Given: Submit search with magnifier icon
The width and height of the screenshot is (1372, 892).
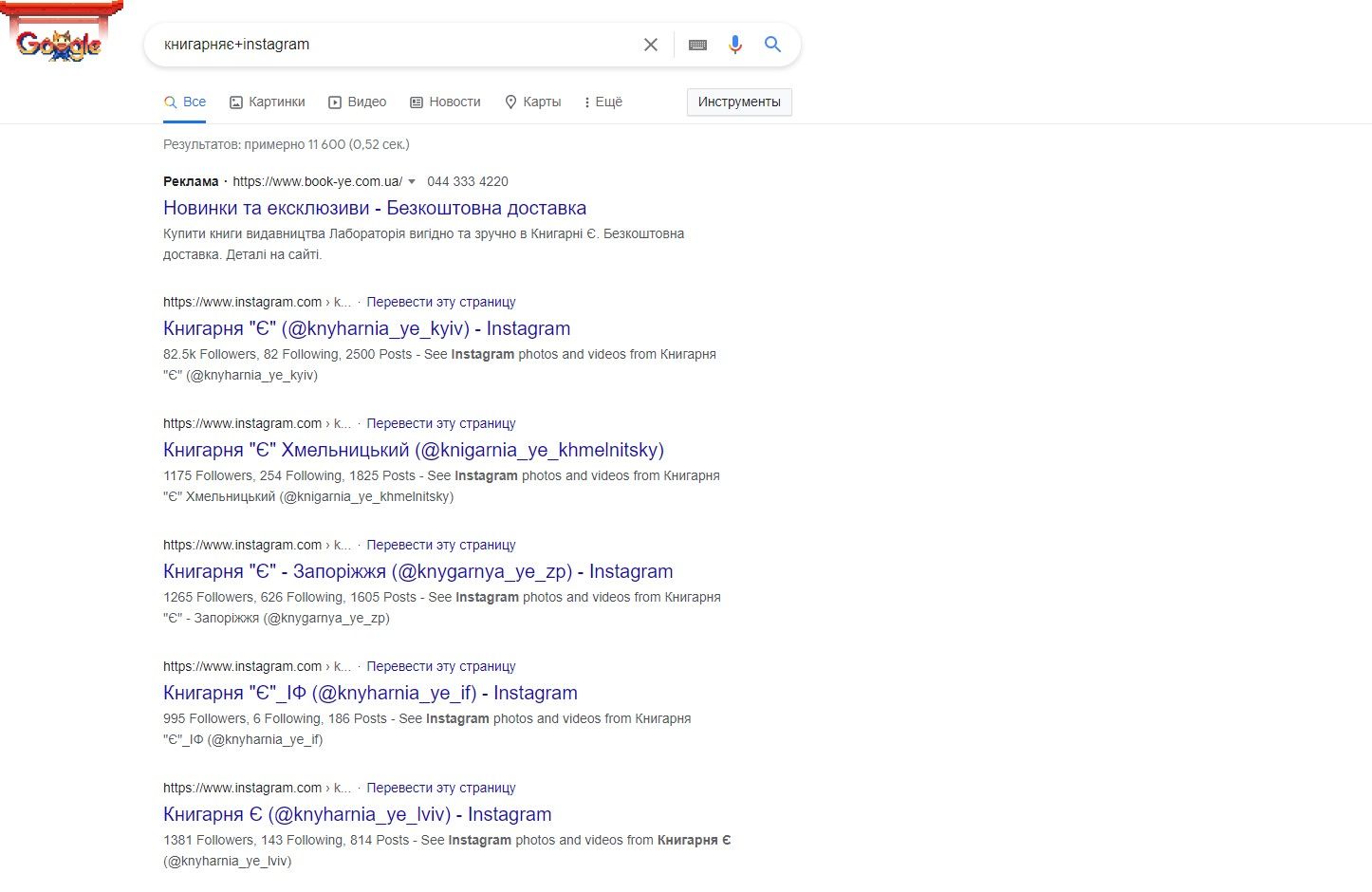Looking at the screenshot, I should click(x=773, y=45).
